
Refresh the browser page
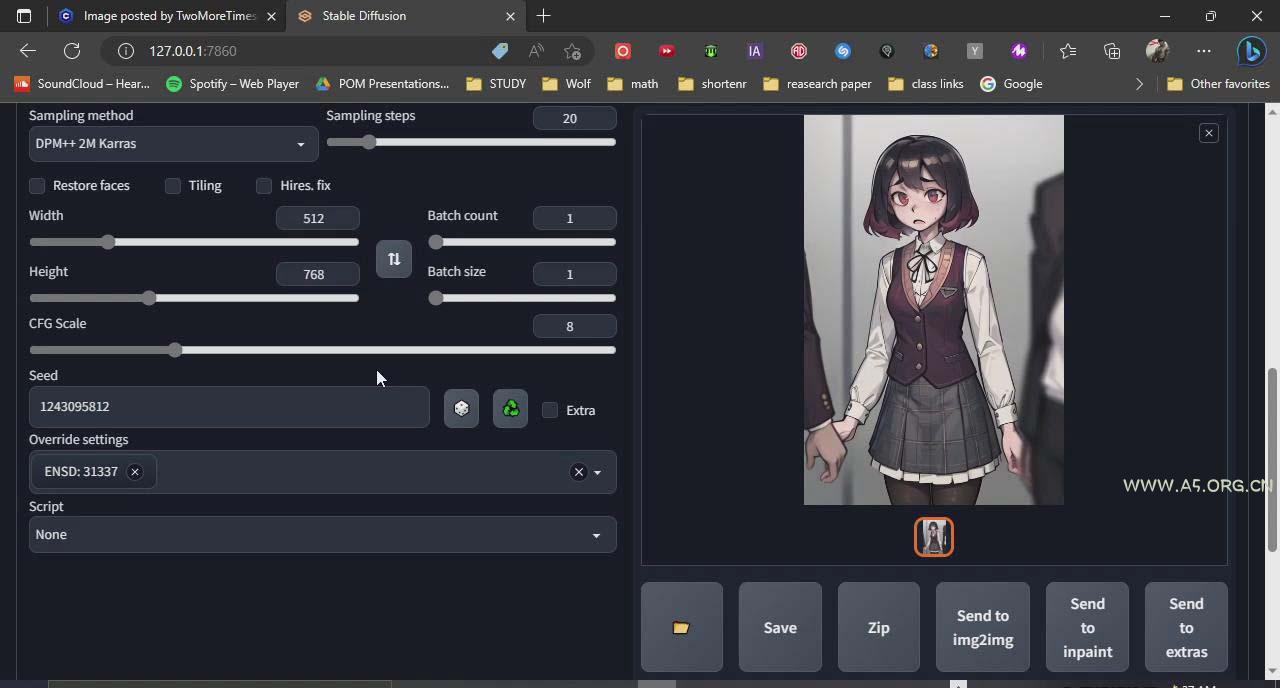[72, 51]
